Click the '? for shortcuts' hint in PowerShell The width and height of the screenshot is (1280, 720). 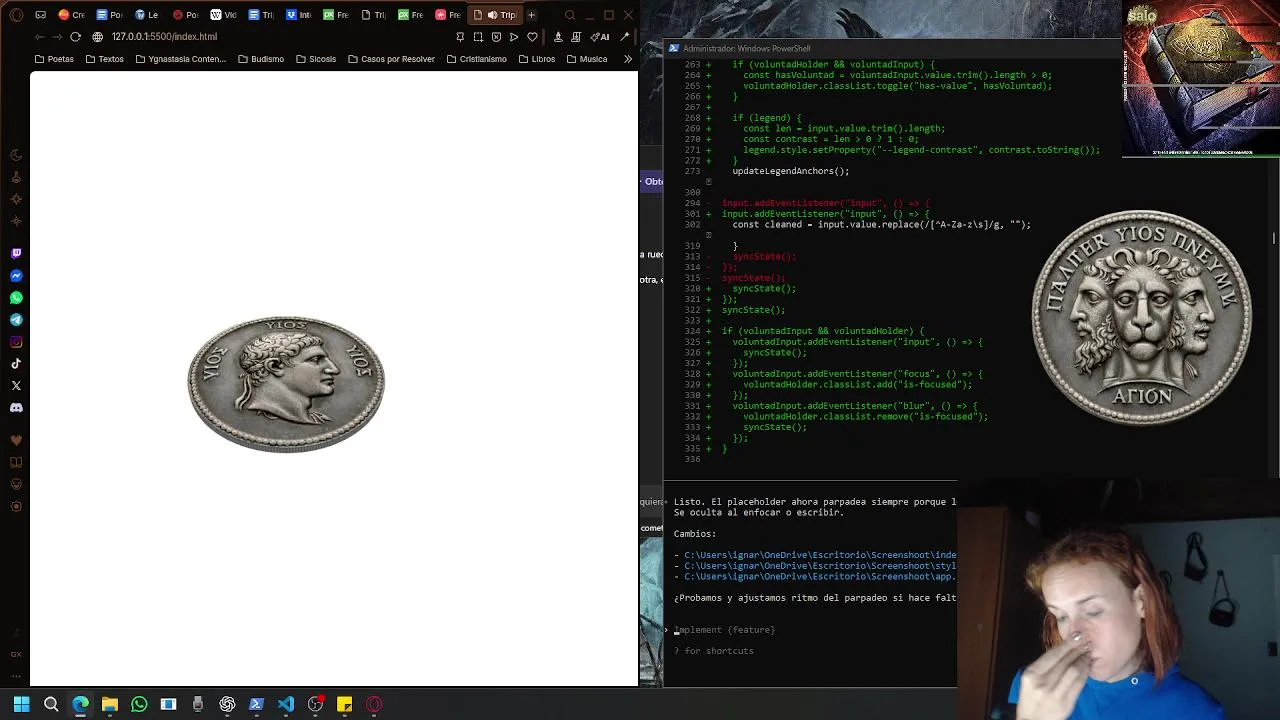[714, 651]
